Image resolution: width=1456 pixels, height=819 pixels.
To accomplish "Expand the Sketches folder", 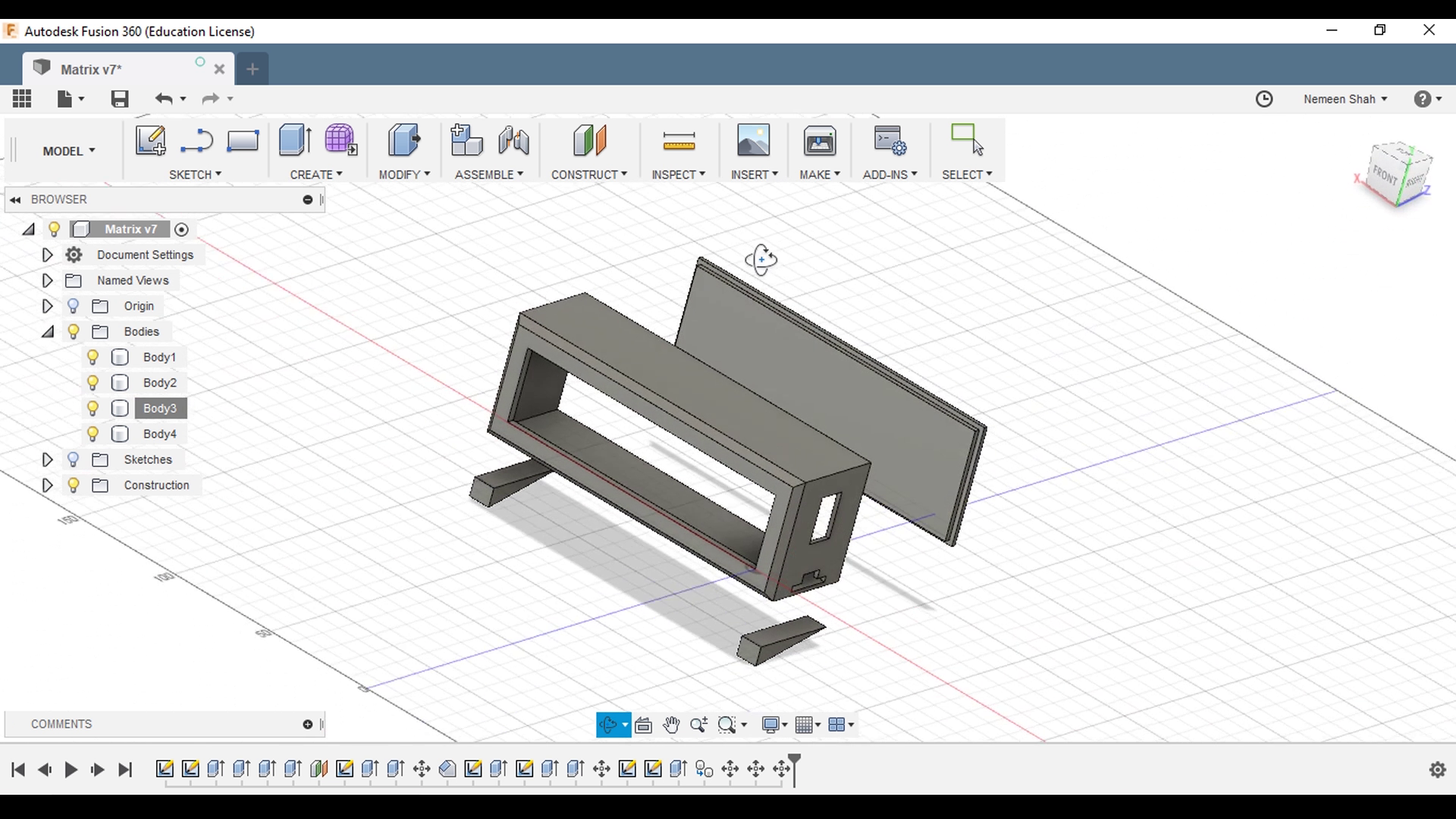I will point(47,460).
